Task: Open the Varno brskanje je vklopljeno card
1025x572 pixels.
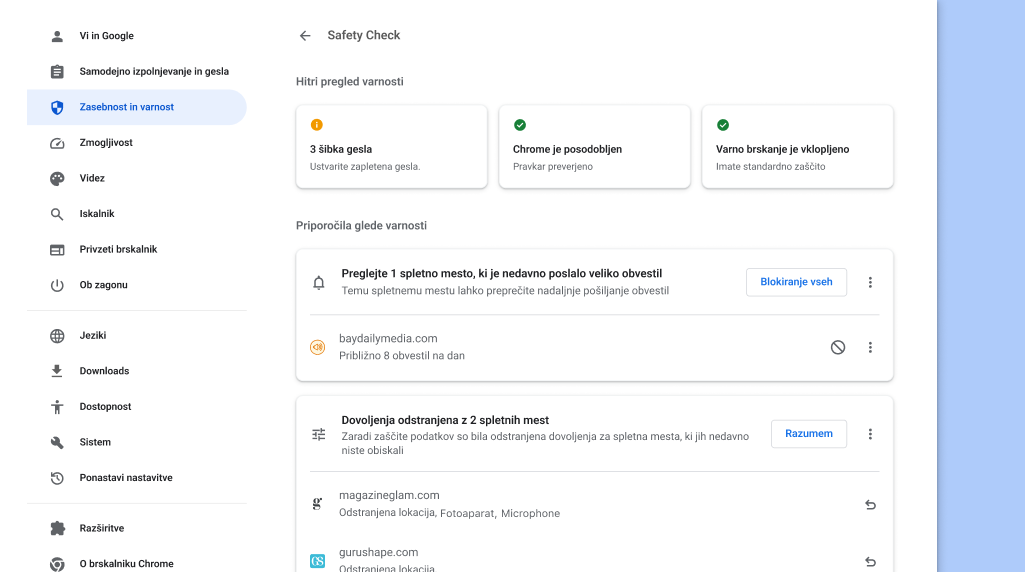Action: 798,146
